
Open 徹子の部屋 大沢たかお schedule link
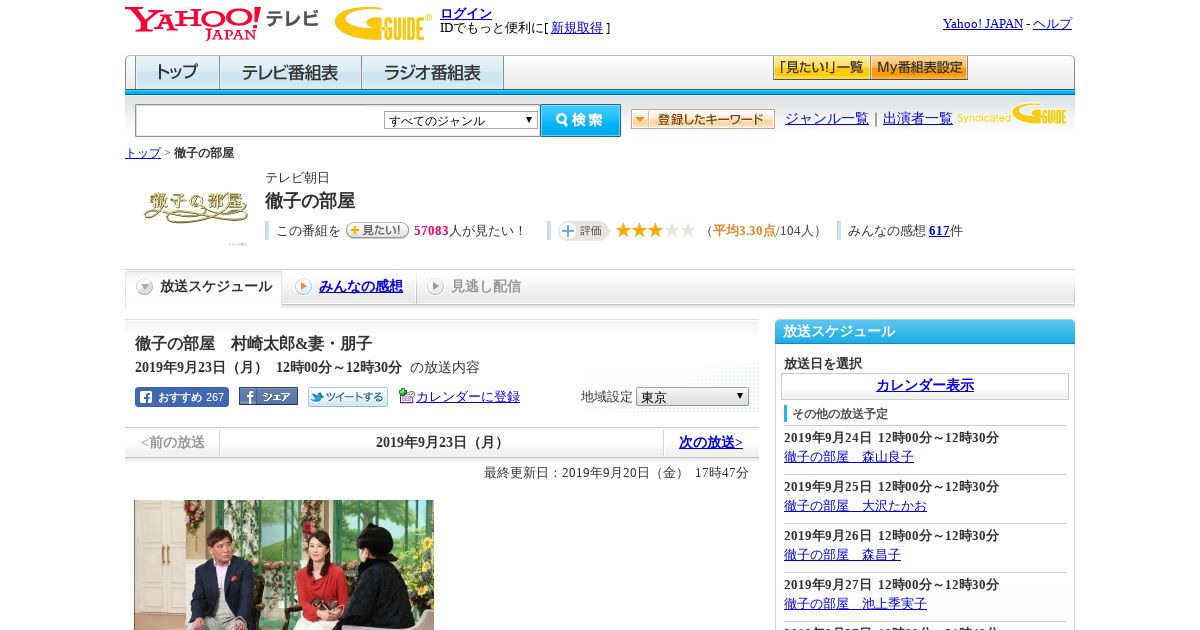tap(855, 506)
